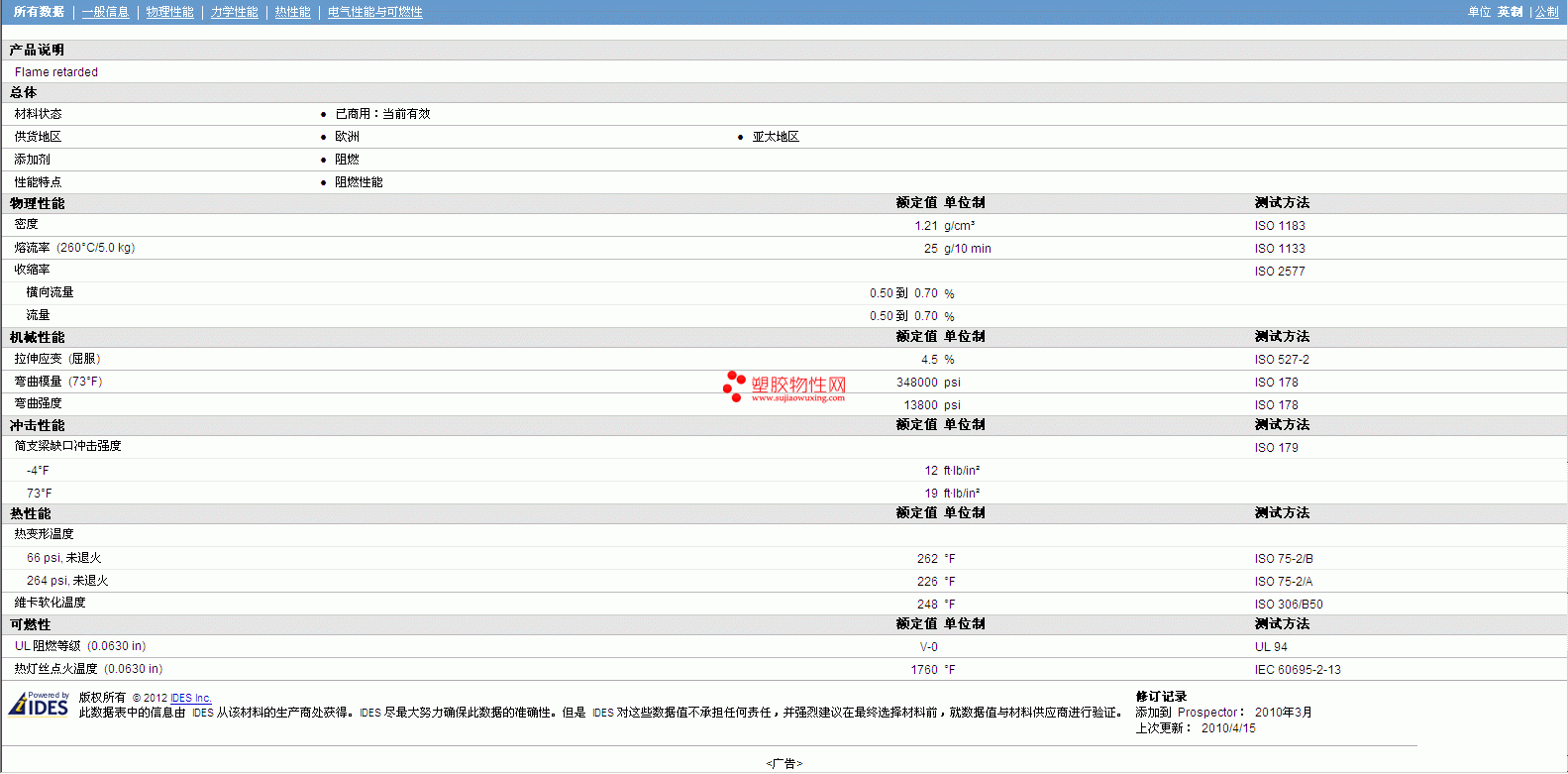Open the 一般信息 tab link
This screenshot has height=774, width=1568.
(x=105, y=12)
